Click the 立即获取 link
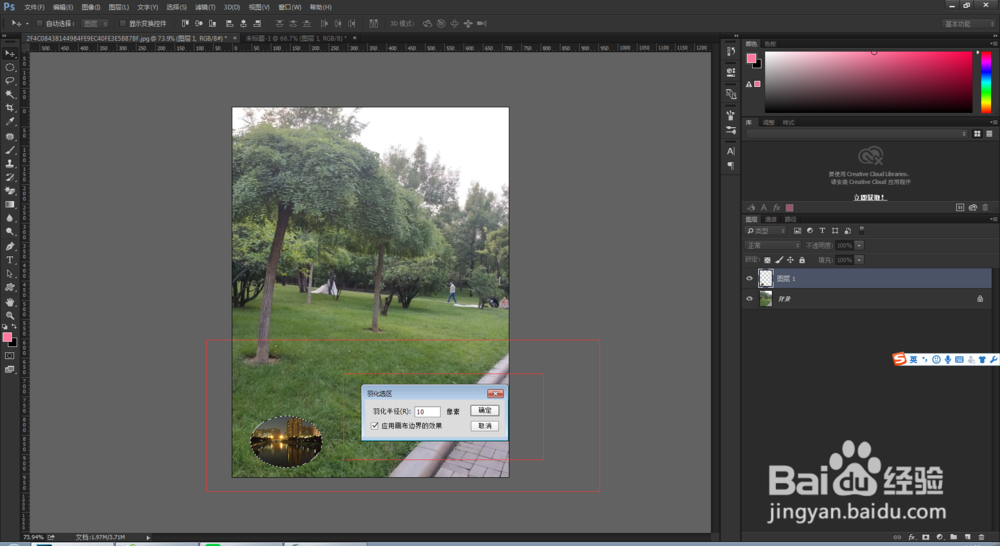 [x=870, y=198]
